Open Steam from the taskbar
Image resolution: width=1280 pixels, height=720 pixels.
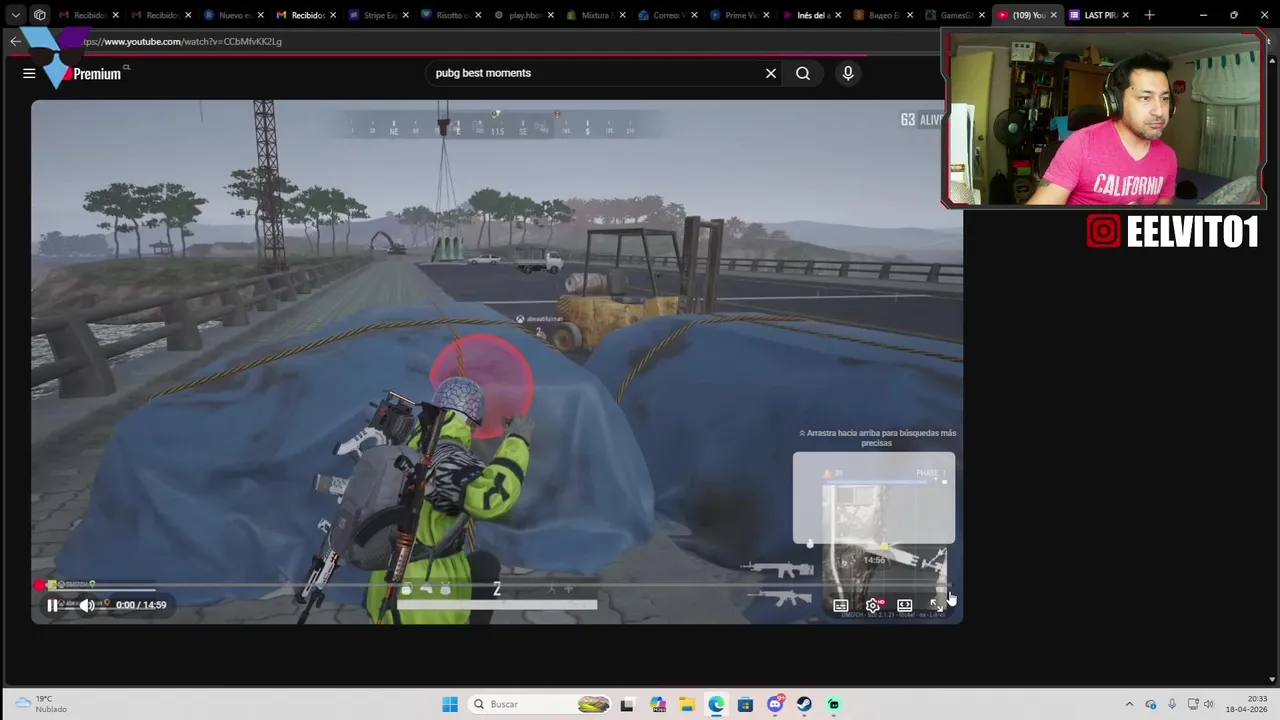(804, 704)
